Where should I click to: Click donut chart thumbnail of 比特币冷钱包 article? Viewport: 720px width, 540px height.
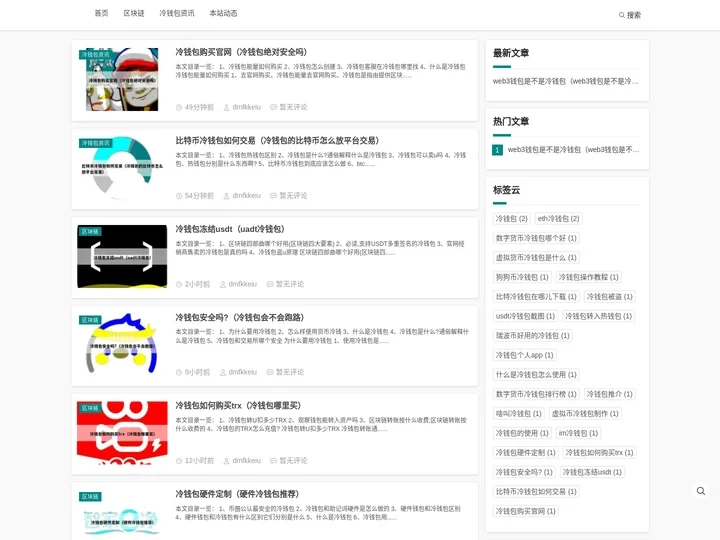(x=122, y=168)
